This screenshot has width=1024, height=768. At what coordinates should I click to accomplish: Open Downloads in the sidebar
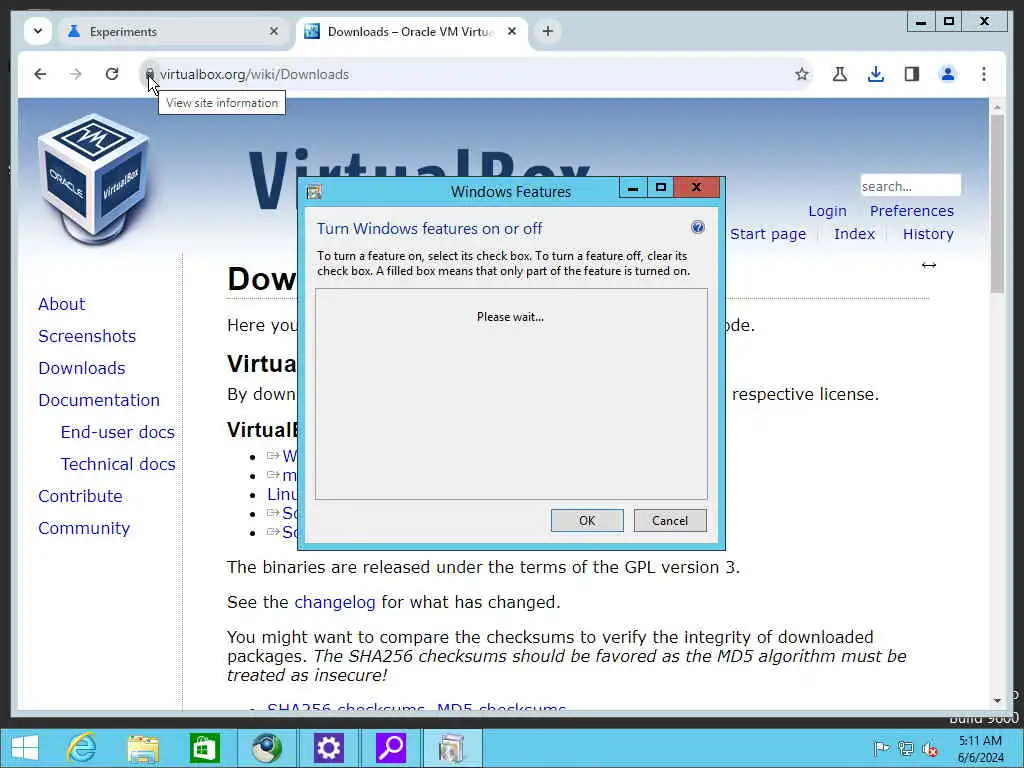(x=82, y=368)
